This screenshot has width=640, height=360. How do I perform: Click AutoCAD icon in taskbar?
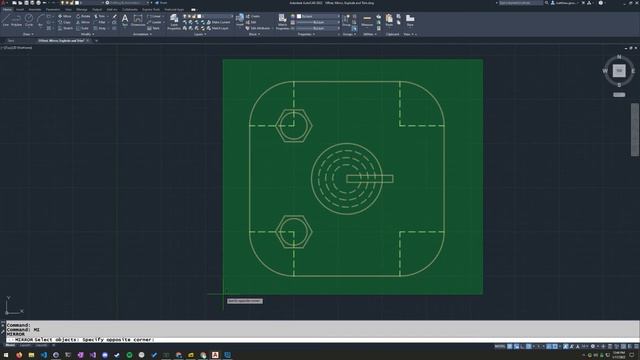[215, 355]
